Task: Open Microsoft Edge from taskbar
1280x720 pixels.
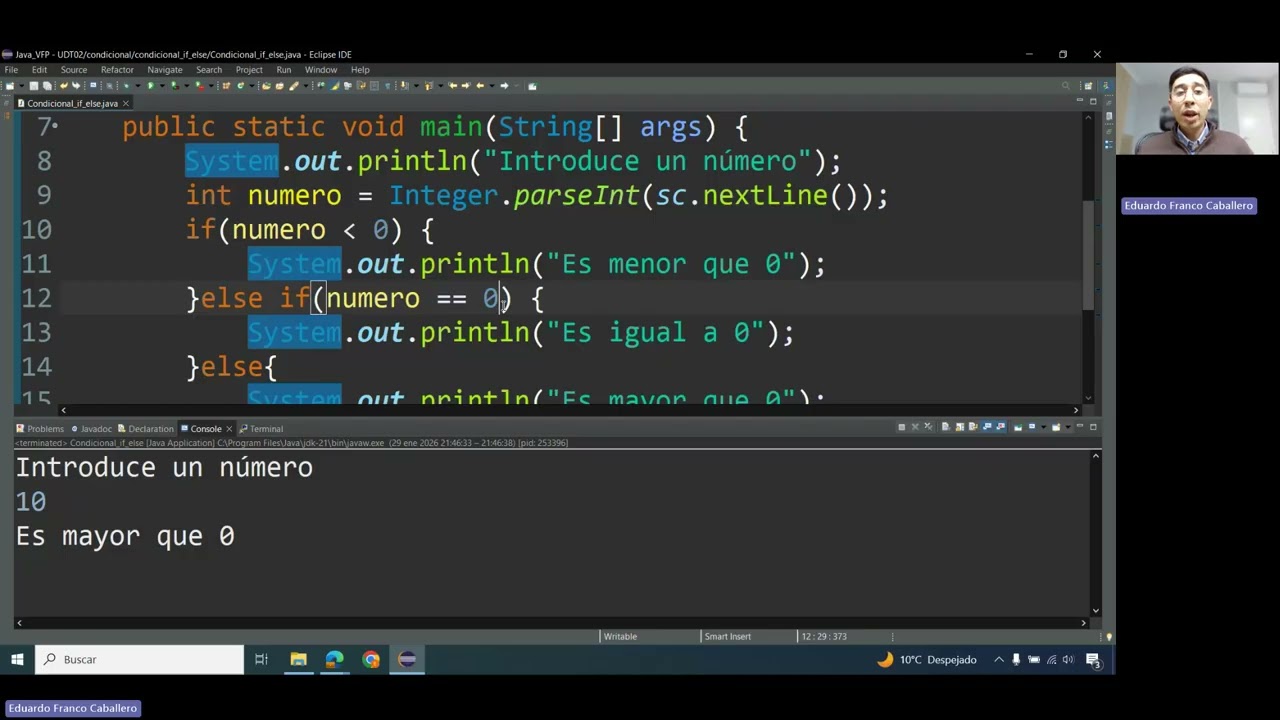Action: [334, 659]
